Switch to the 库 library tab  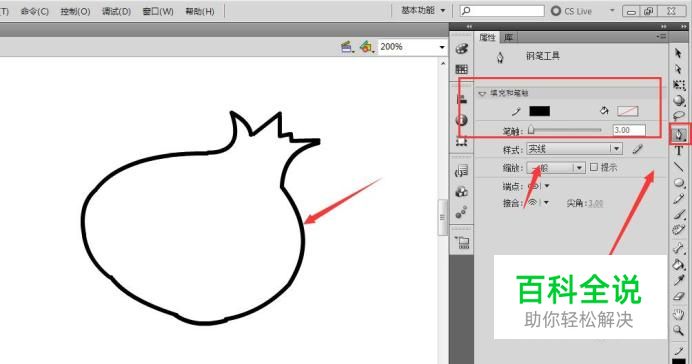[x=508, y=38]
